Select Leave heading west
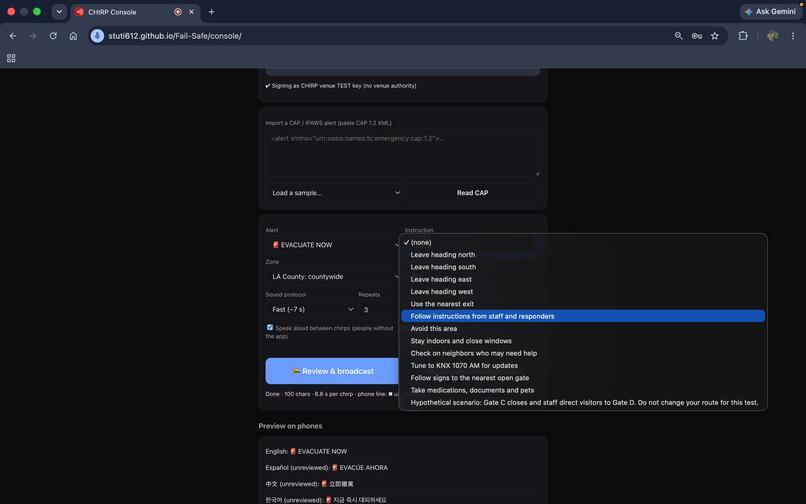806x504 pixels. coord(583,292)
